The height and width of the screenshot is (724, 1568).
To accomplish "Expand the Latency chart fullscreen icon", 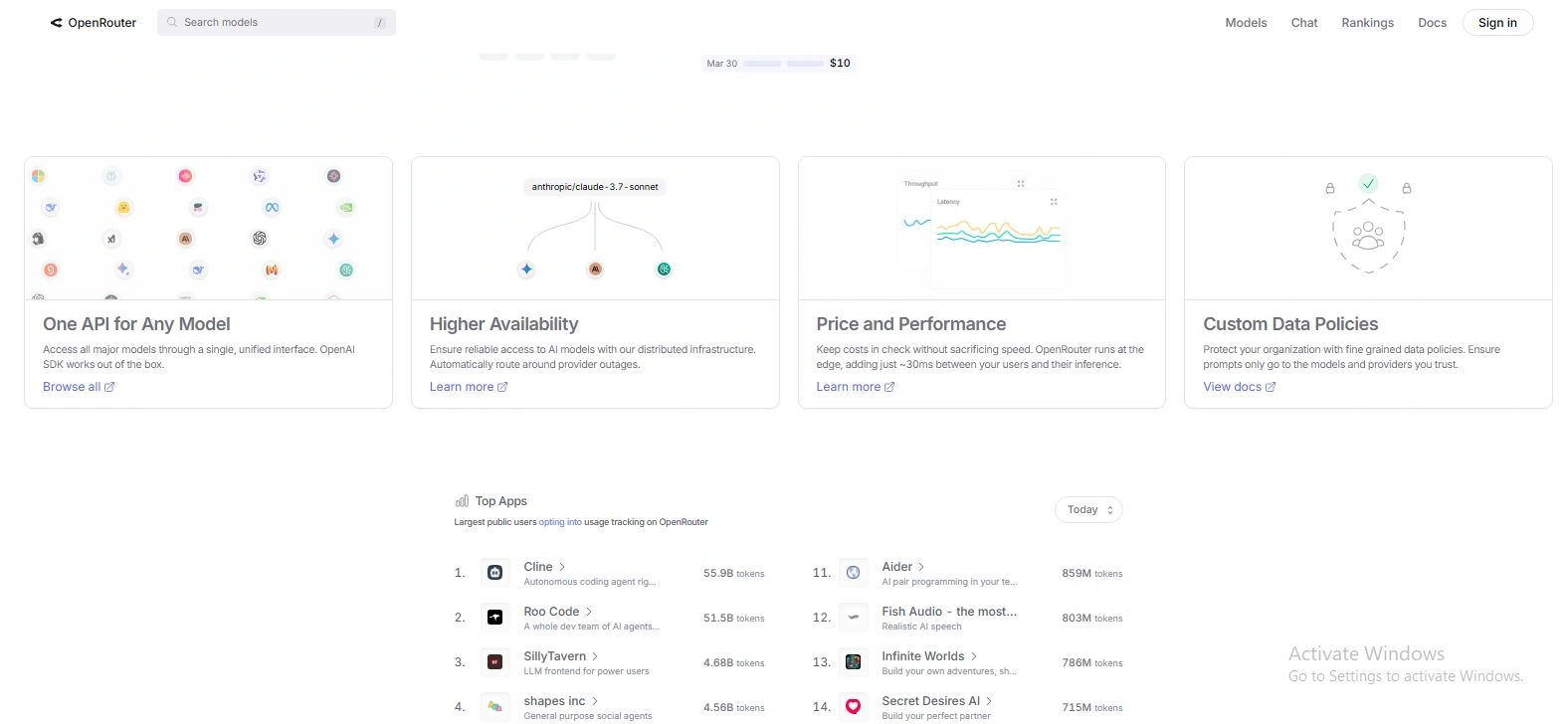I will point(1054,202).
